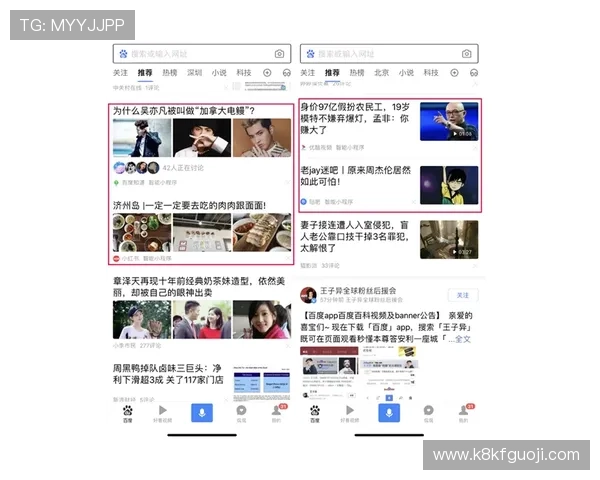Select 科技 tab on left phone

(244, 73)
